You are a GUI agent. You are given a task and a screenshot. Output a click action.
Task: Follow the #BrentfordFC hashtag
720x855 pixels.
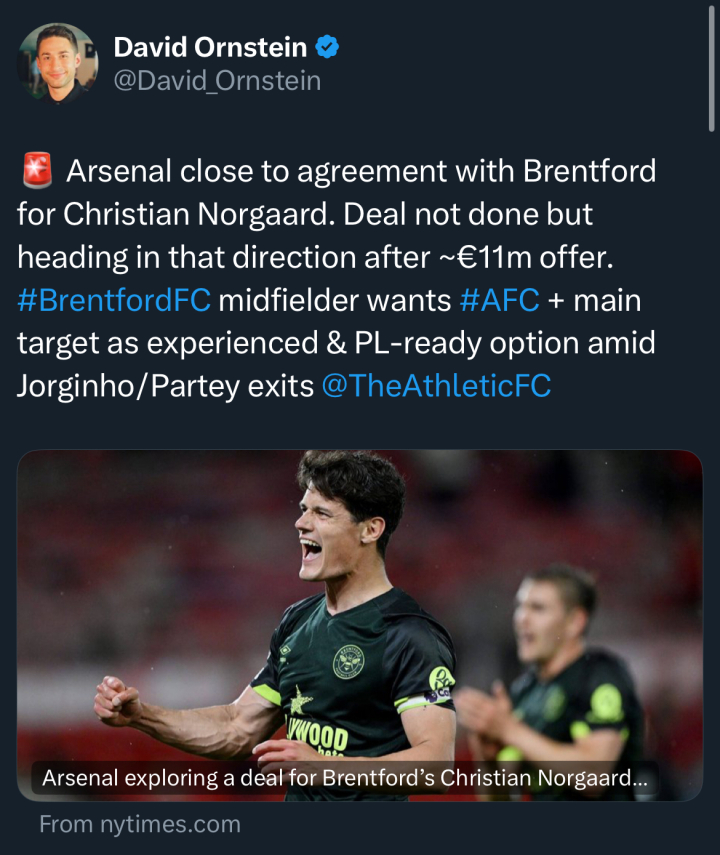(113, 300)
